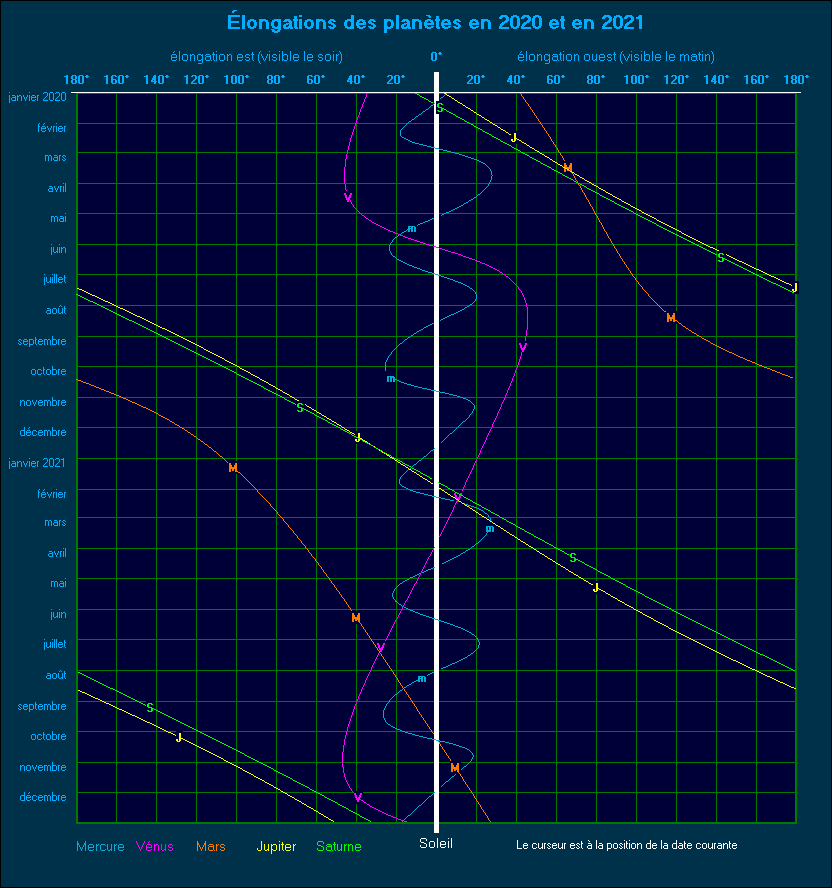The width and height of the screenshot is (832, 888).
Task: Click the 'janvier 2020' row label
Action: point(37,97)
